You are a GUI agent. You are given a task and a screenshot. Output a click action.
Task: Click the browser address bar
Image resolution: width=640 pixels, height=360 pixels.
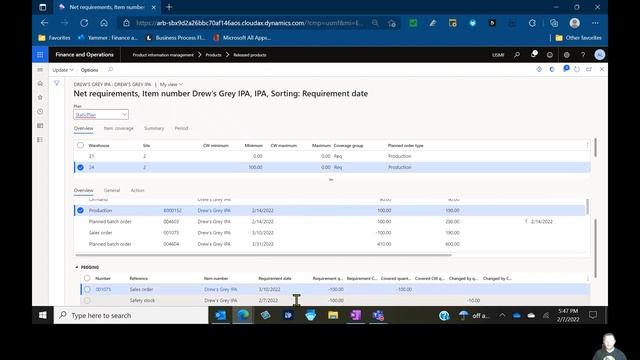pyautogui.click(x=249, y=23)
